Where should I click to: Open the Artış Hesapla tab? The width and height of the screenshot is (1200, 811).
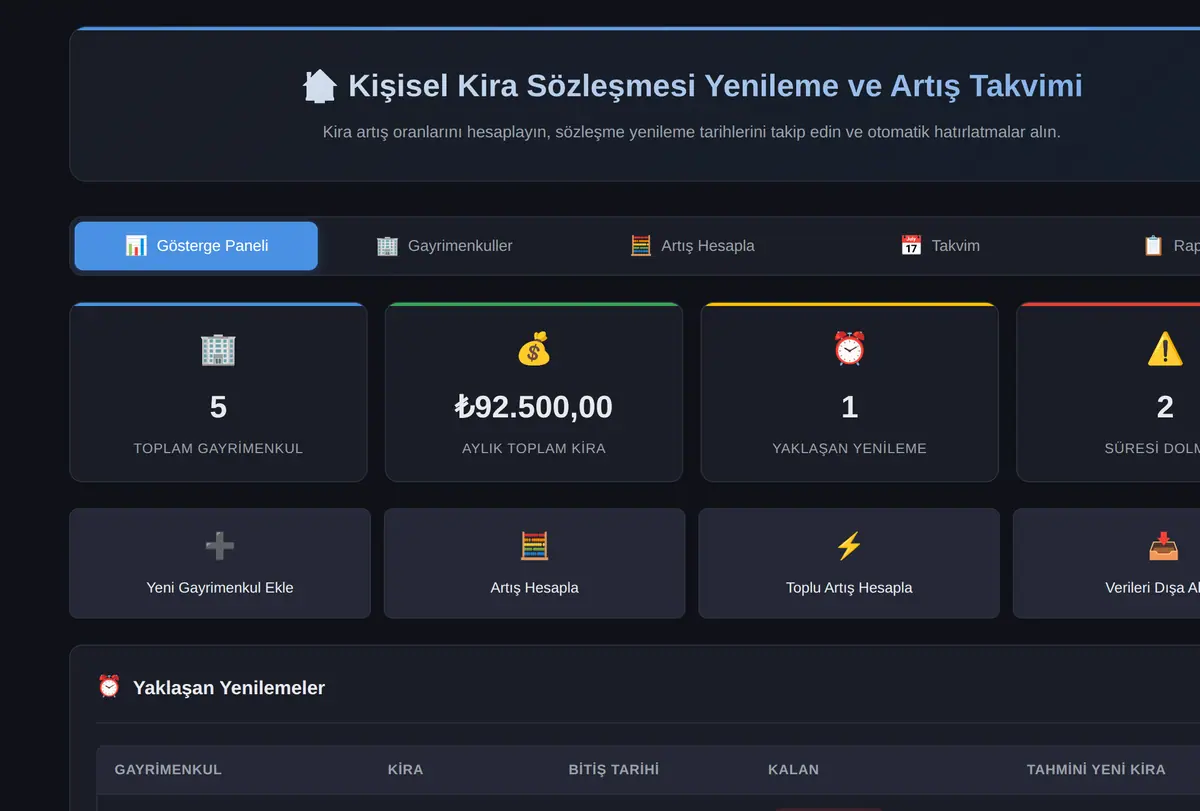[692, 246]
